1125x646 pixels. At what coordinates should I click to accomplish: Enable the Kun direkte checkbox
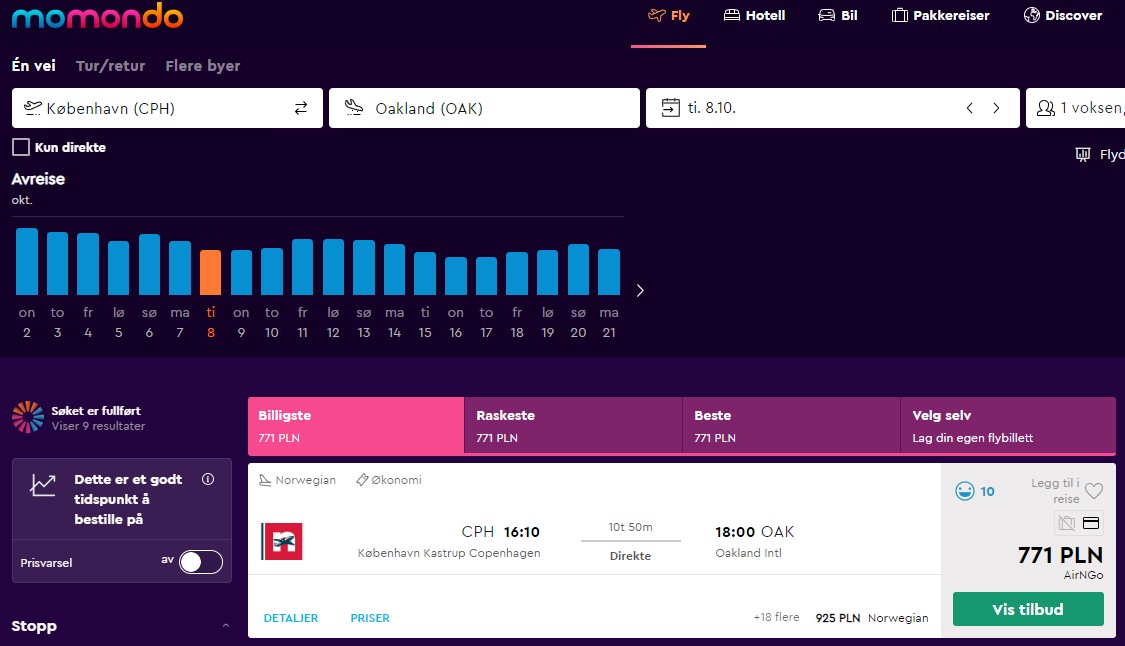click(21, 147)
